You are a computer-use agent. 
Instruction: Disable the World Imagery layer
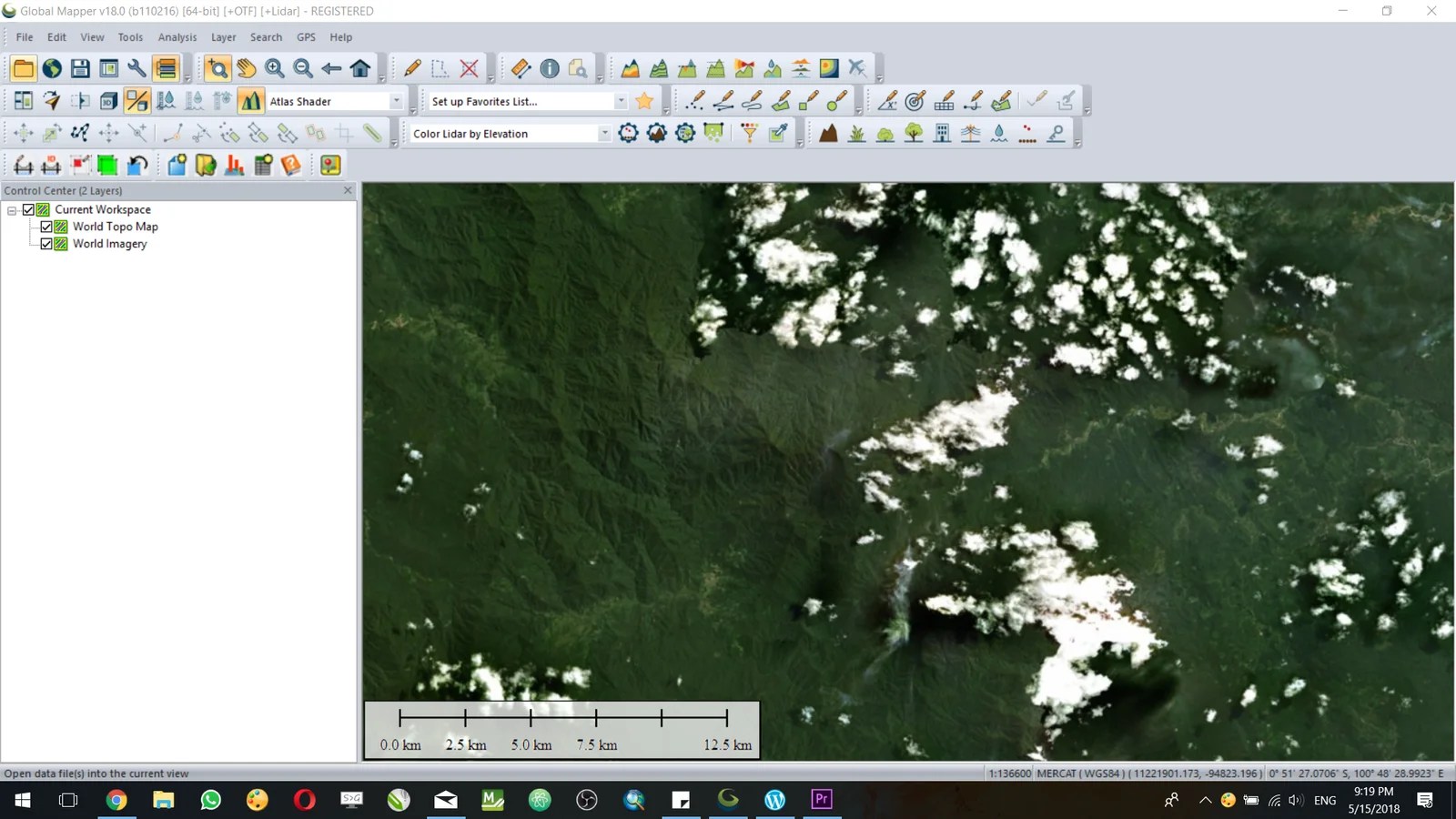click(46, 243)
